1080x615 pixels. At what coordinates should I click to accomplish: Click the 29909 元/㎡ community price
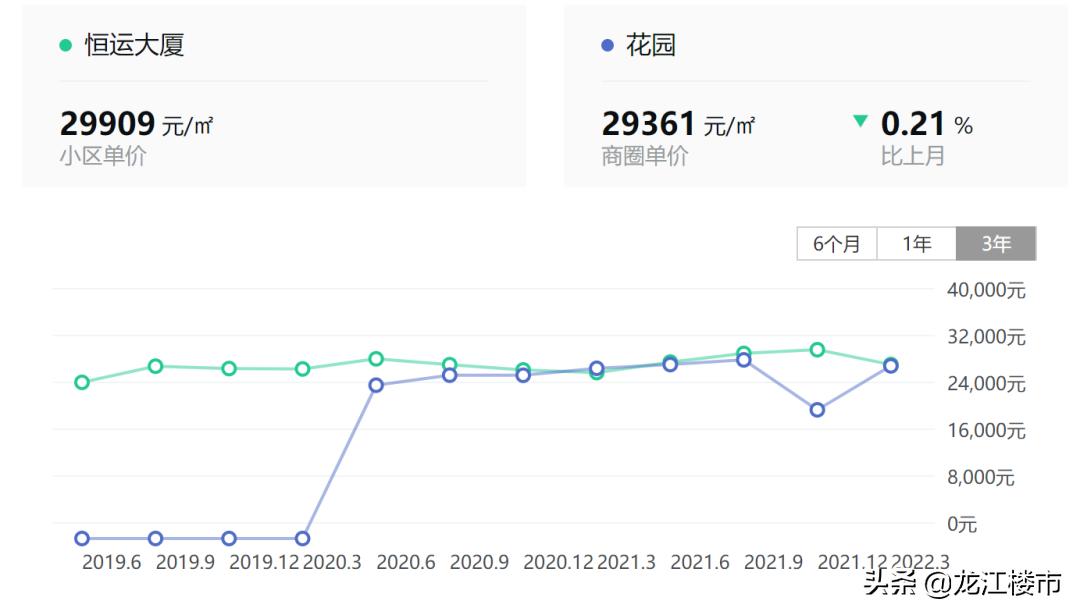click(136, 124)
